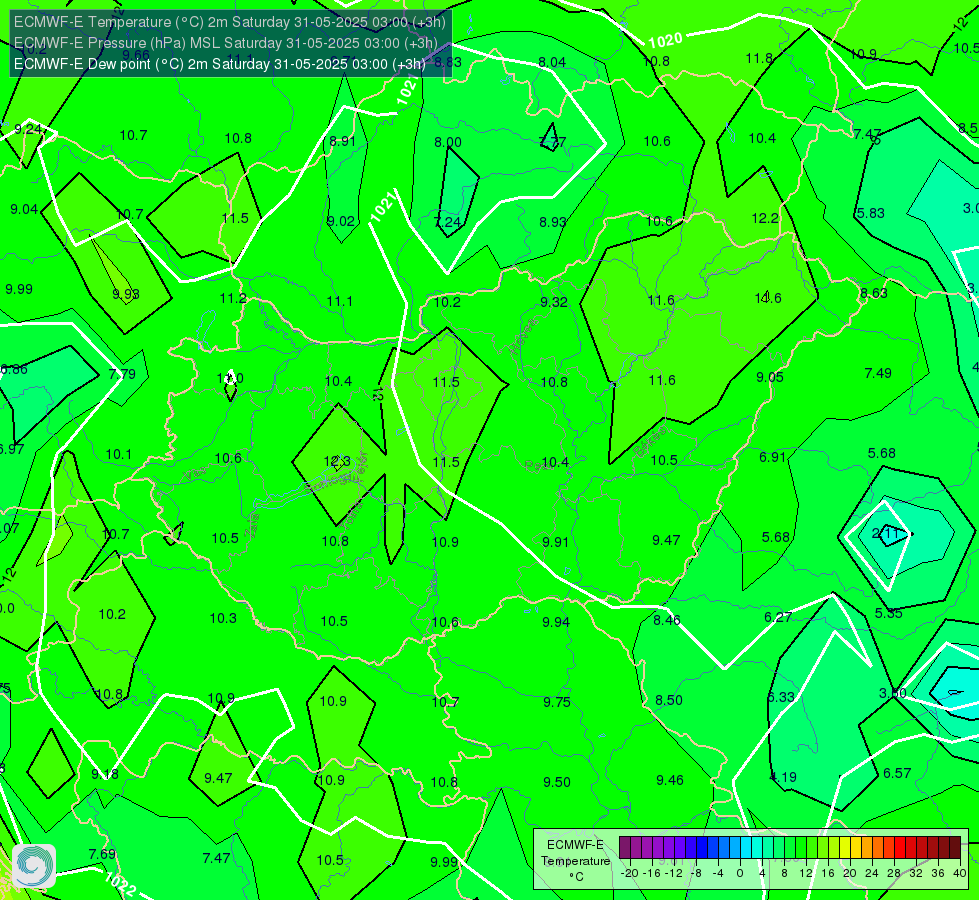Click the 8.83 temperature value

[x=448, y=62]
